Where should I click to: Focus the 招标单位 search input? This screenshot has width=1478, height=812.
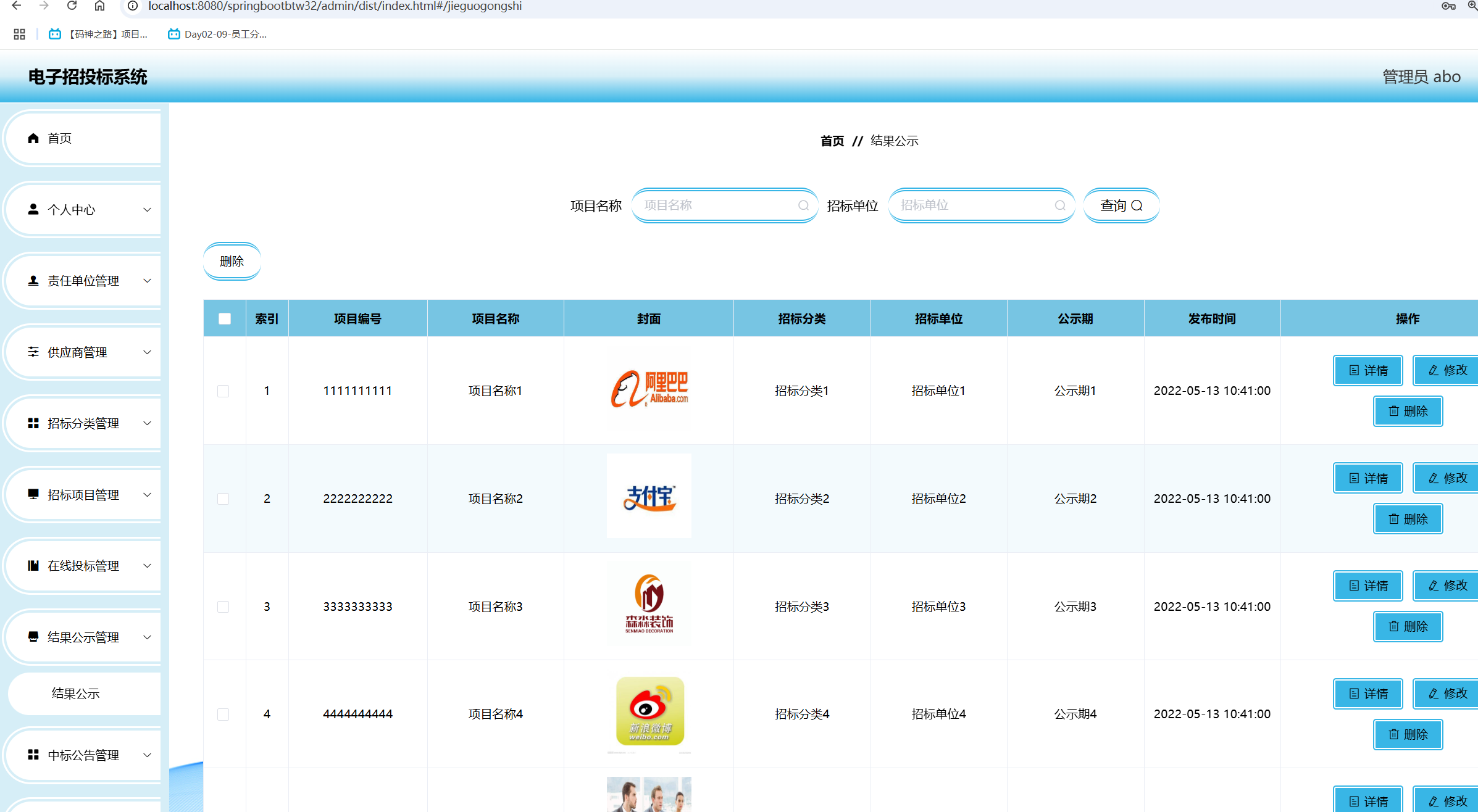pos(982,205)
